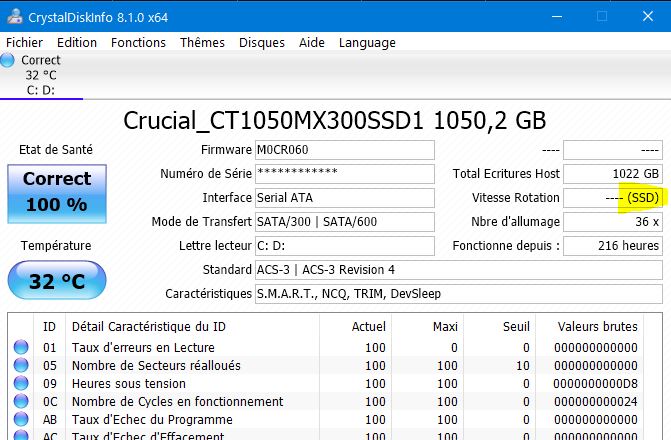The image size is (671, 440).
Task: Open the Fichier menu
Action: (x=24, y=42)
